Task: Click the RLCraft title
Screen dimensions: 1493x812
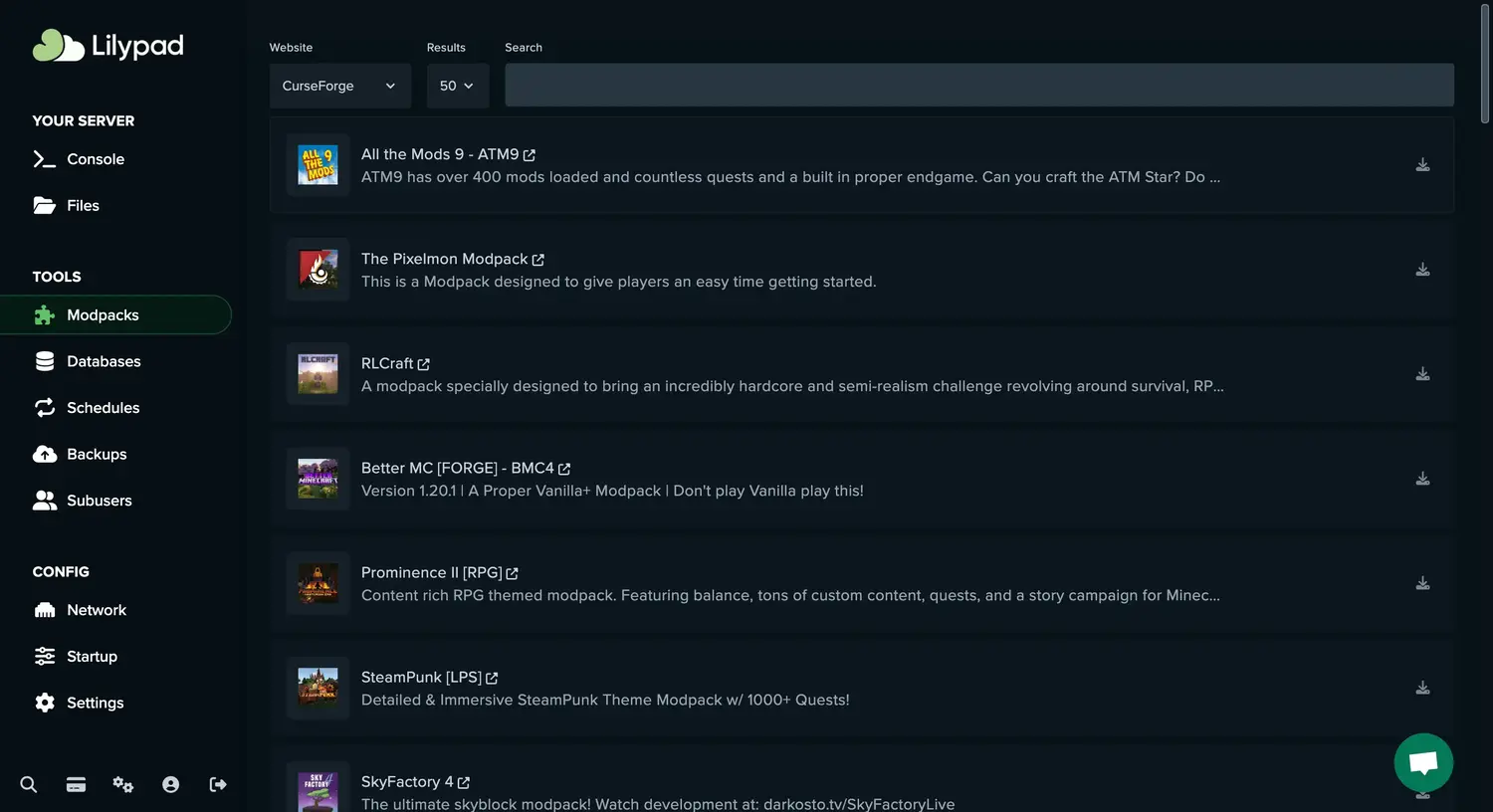Action: [387, 363]
